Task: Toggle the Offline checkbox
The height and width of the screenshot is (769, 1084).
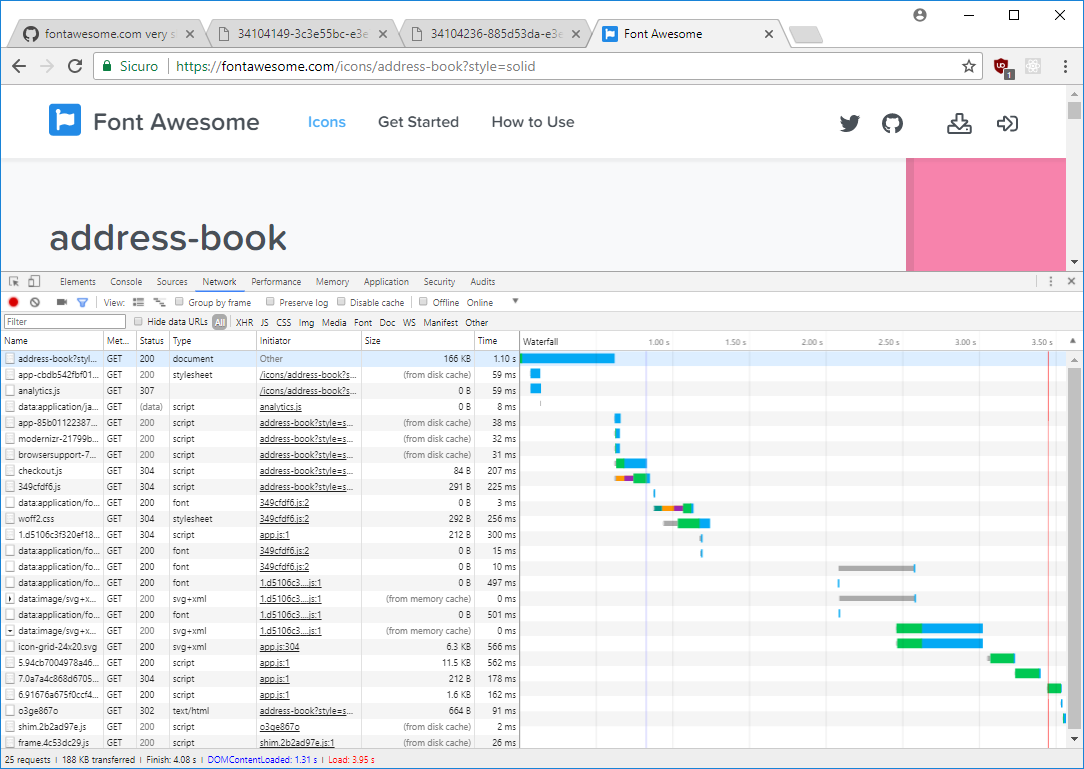Action: (x=423, y=302)
